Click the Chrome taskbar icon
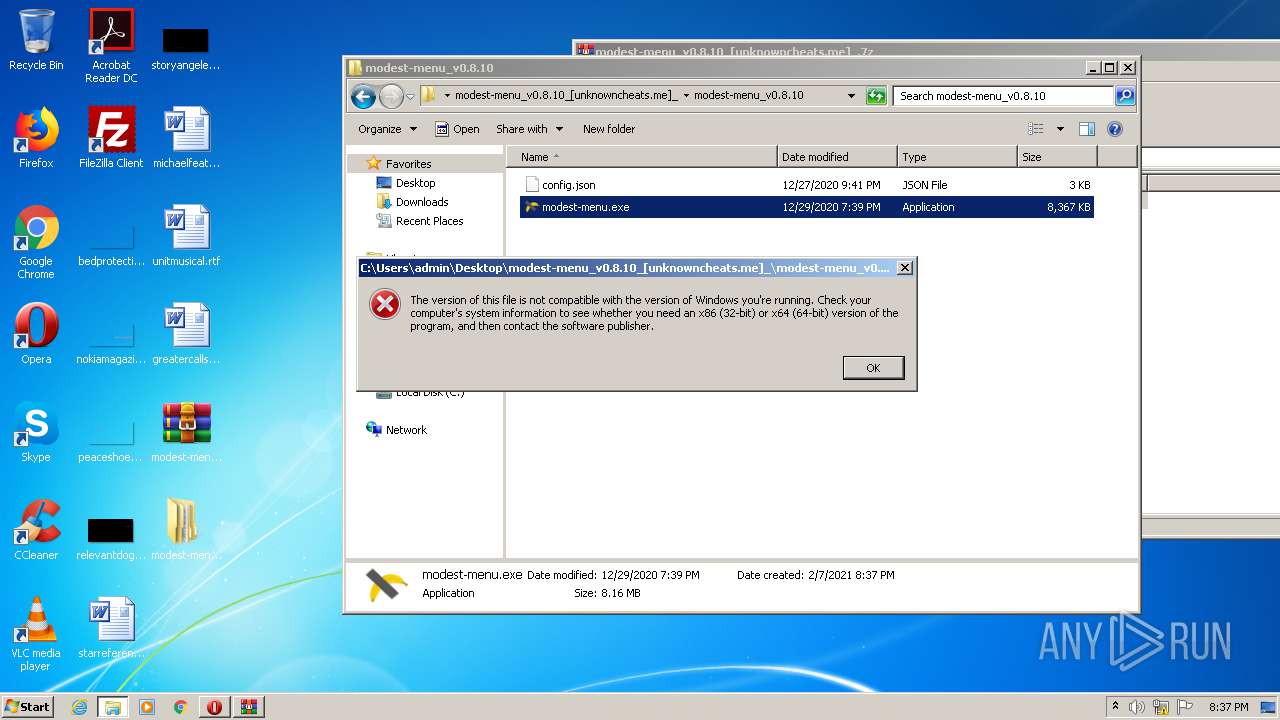This screenshot has height=720, width=1280. pyautogui.click(x=181, y=707)
